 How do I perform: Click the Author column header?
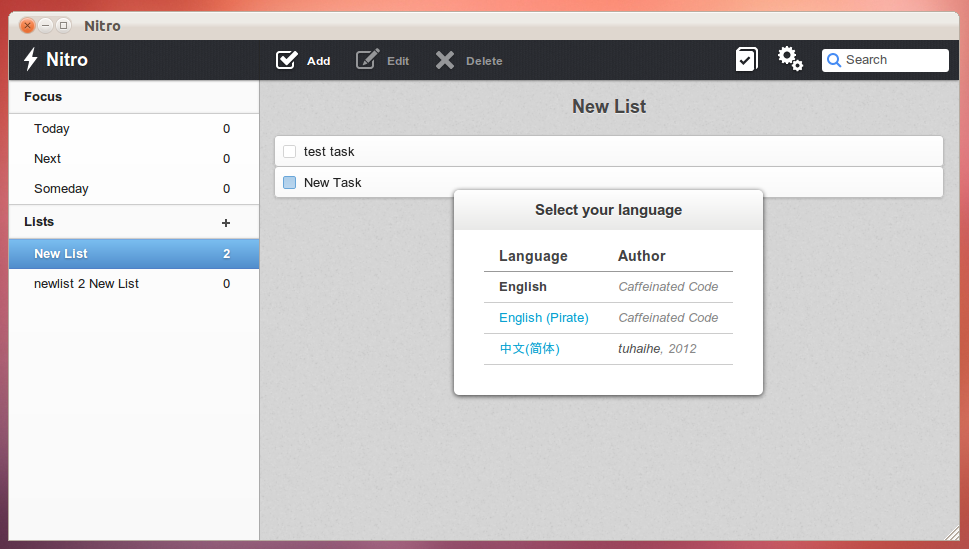pyautogui.click(x=641, y=256)
